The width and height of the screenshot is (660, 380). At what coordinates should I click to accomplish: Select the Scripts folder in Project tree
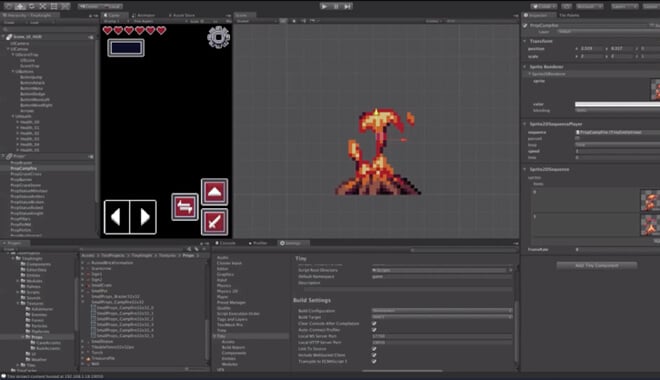tap(33, 292)
